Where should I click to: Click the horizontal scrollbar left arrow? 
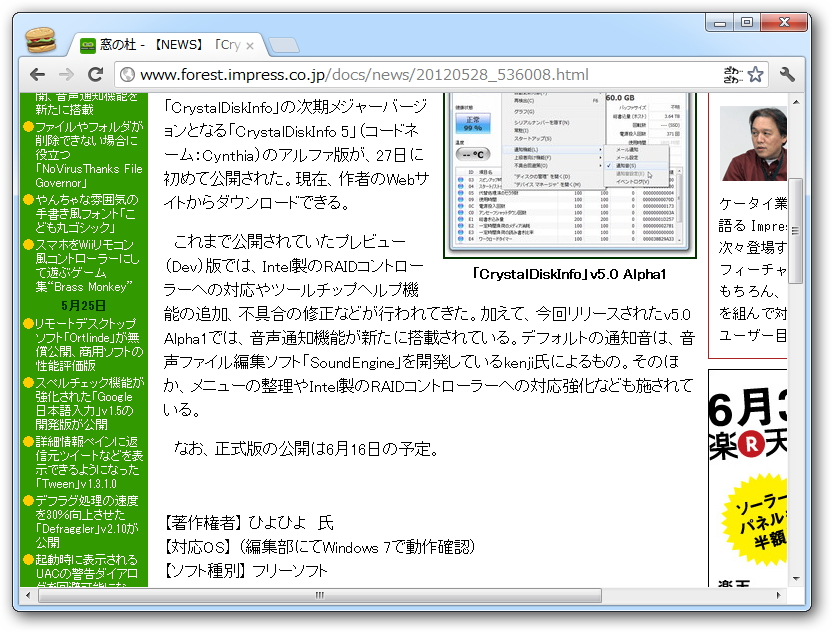[x=28, y=595]
